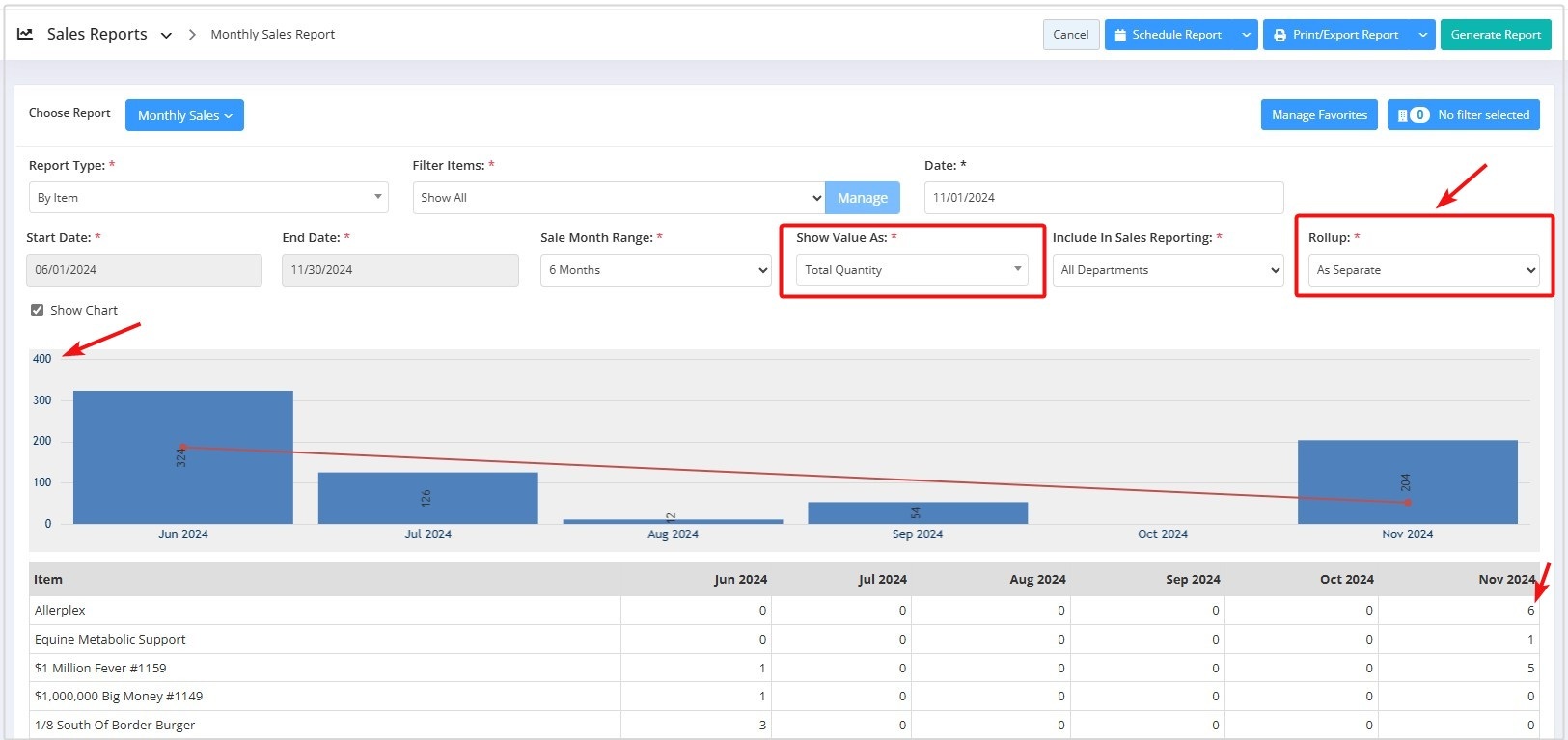1568x740 pixels.
Task: Open the Monthly Sales report chooser
Action: [184, 115]
